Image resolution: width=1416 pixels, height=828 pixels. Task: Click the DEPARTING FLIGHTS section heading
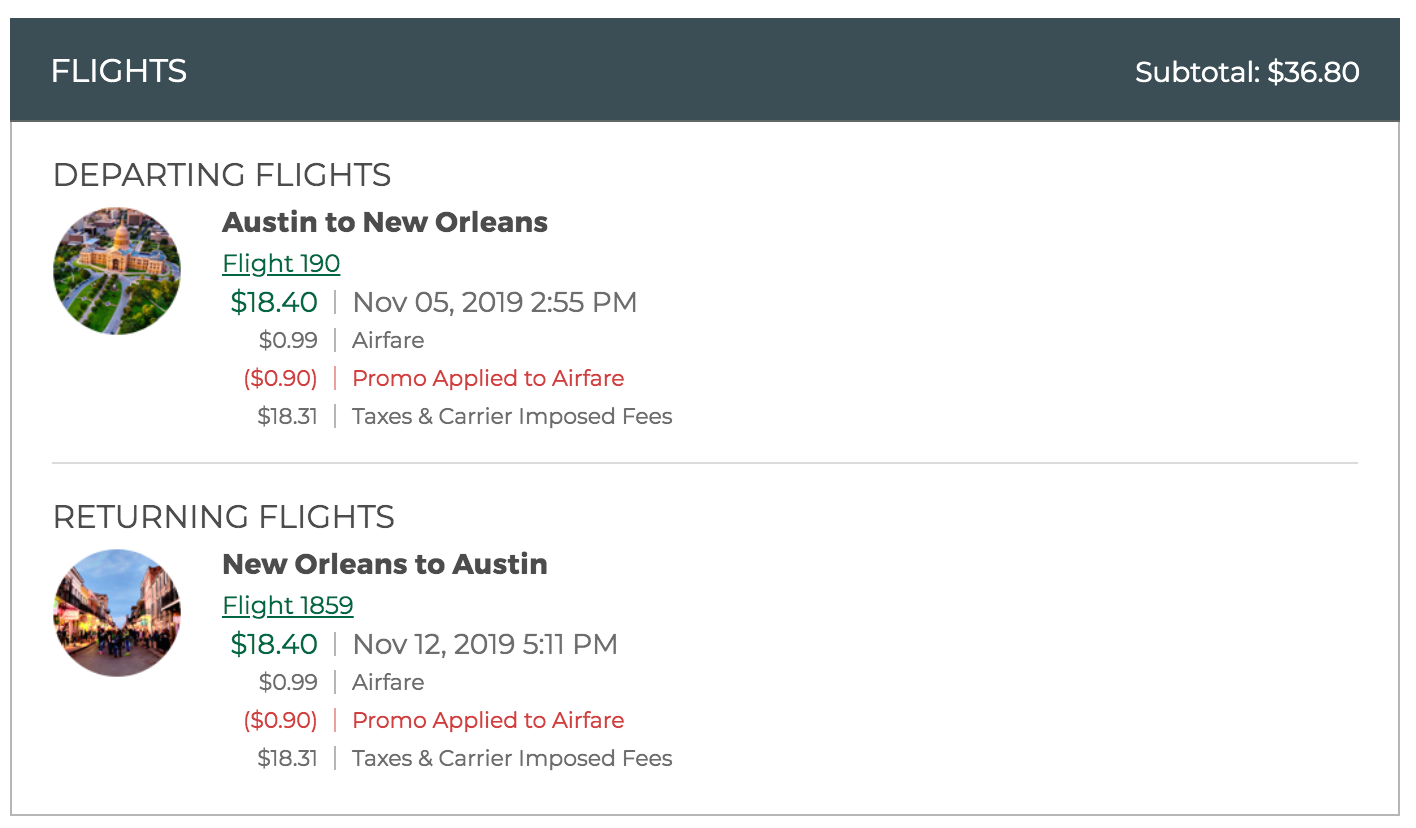click(x=222, y=175)
